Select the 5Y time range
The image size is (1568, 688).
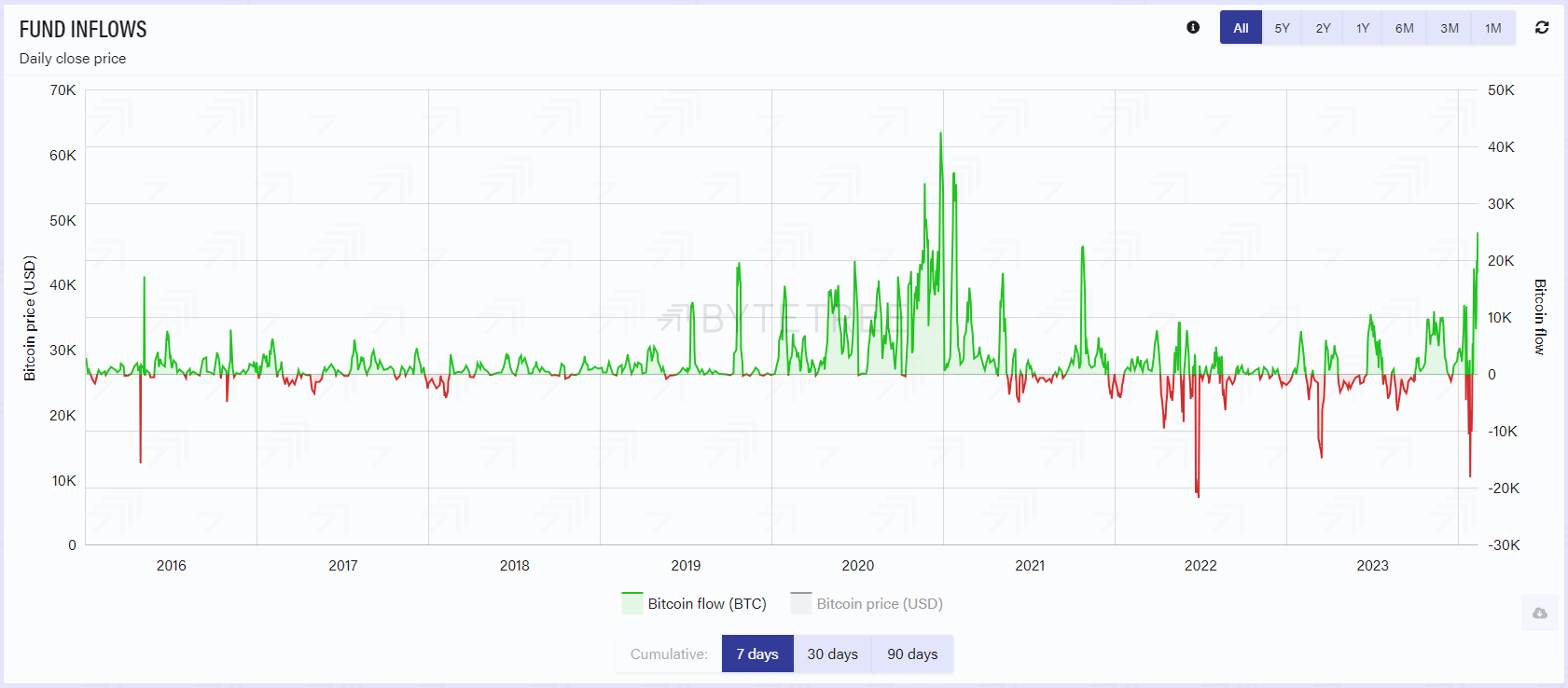(x=1283, y=28)
